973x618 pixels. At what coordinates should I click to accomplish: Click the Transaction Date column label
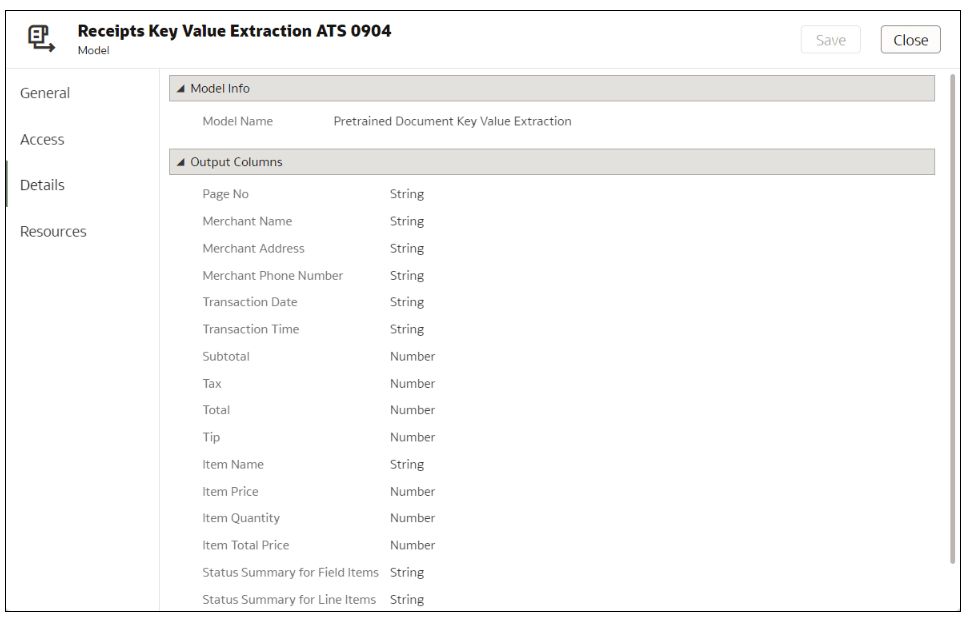click(250, 302)
